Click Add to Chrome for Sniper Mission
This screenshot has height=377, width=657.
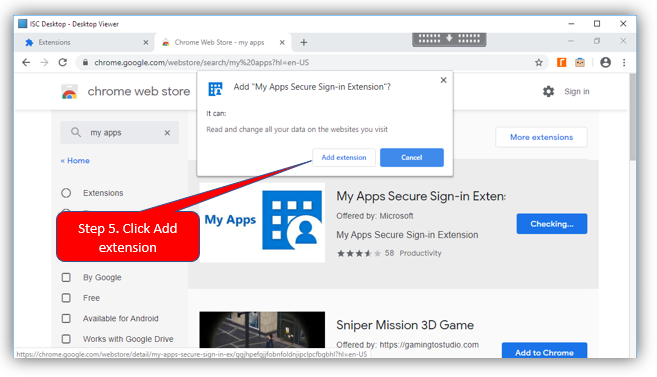(x=544, y=351)
